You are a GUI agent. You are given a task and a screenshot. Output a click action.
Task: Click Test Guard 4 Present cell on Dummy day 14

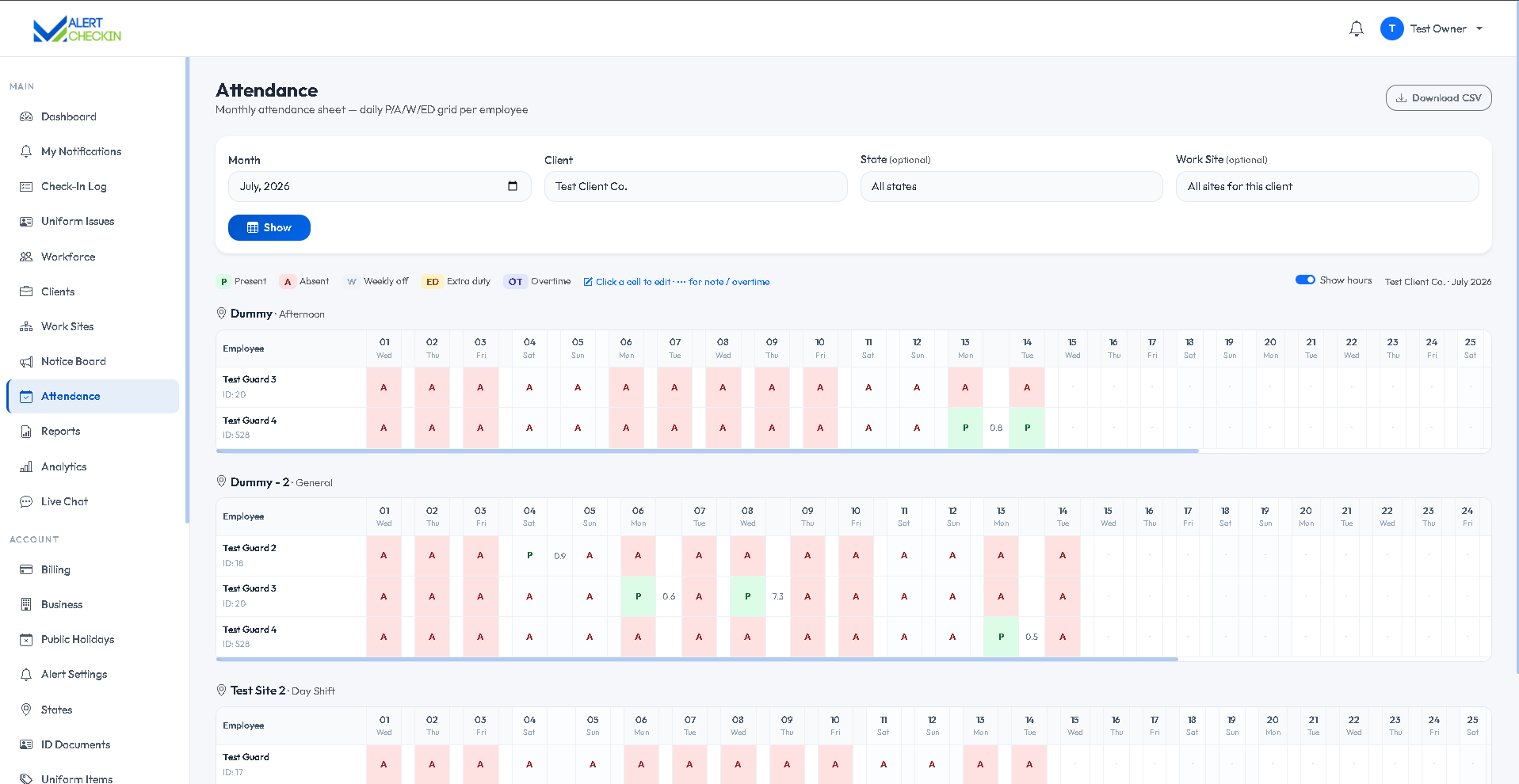pos(1027,428)
